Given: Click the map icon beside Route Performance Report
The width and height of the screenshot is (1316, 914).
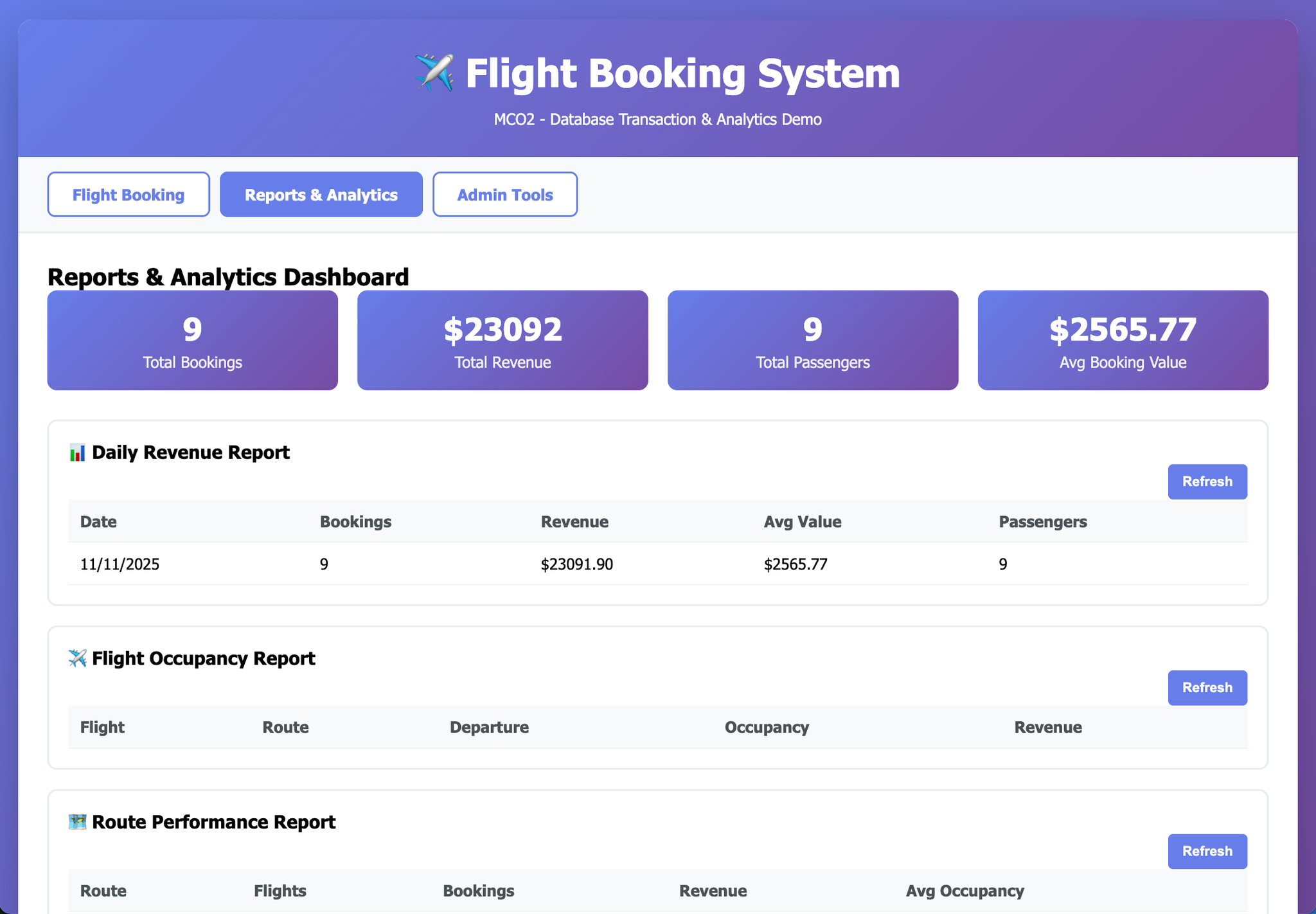Looking at the screenshot, I should pos(77,822).
